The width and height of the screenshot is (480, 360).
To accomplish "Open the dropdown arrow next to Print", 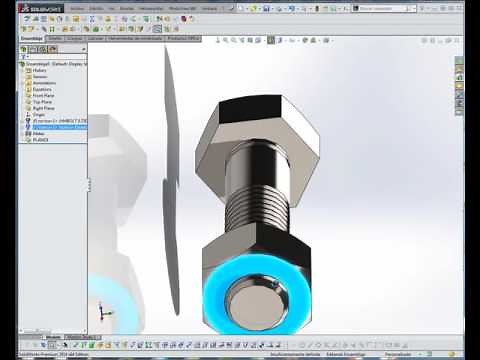I will pos(285,9).
